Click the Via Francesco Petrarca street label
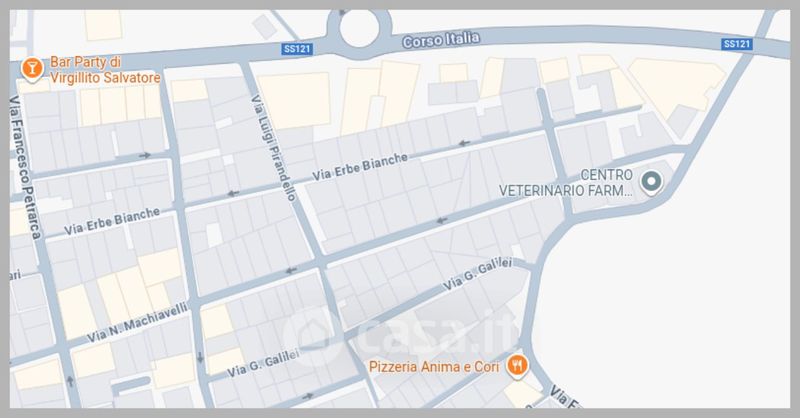This screenshot has width=800, height=418. [26, 168]
